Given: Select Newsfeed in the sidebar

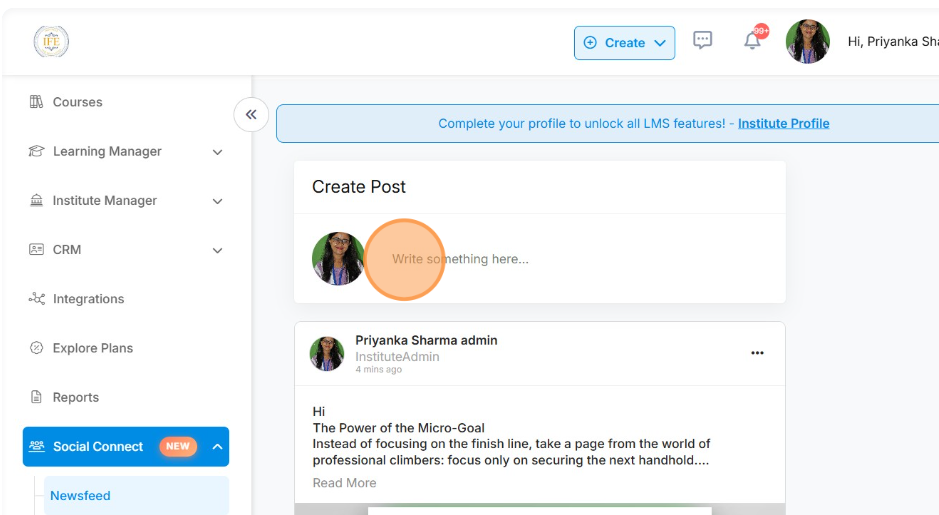Looking at the screenshot, I should point(81,496).
